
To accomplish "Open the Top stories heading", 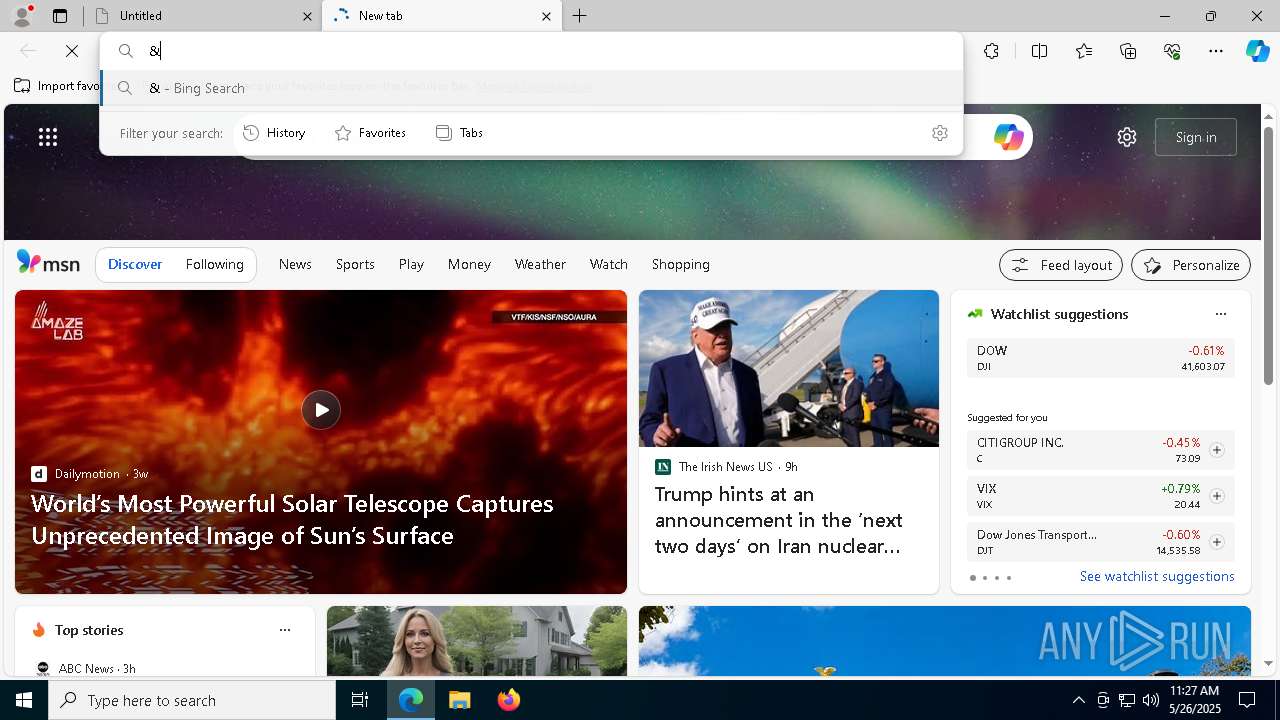I will 89,630.
